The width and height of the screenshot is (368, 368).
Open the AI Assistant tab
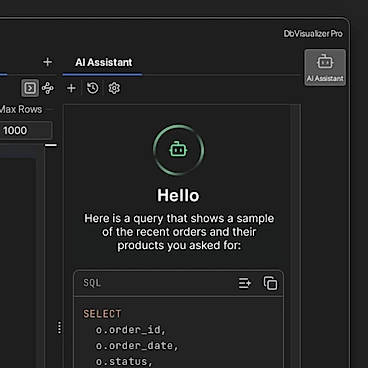104,62
